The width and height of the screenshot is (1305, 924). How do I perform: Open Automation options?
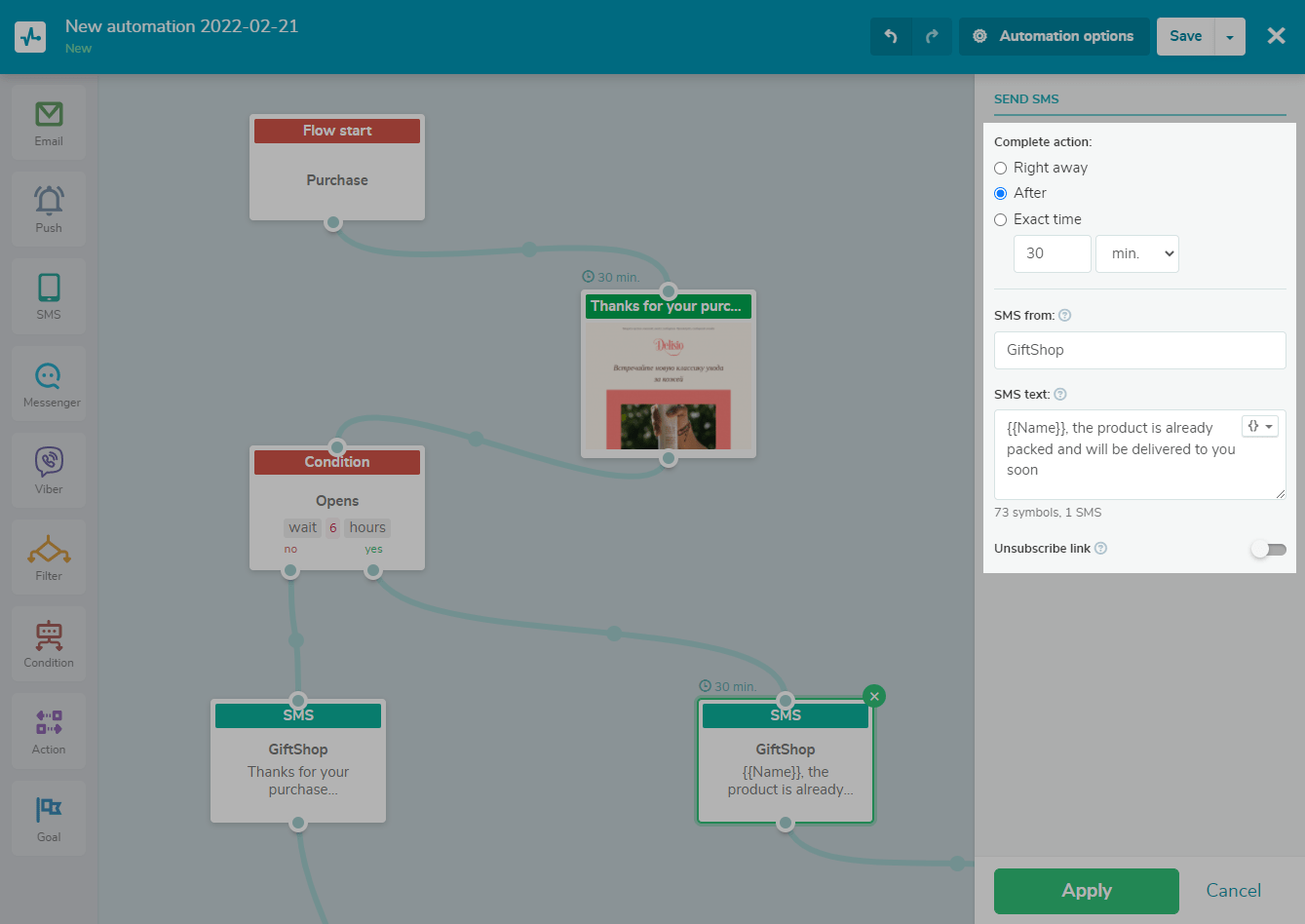pyautogui.click(x=1054, y=36)
